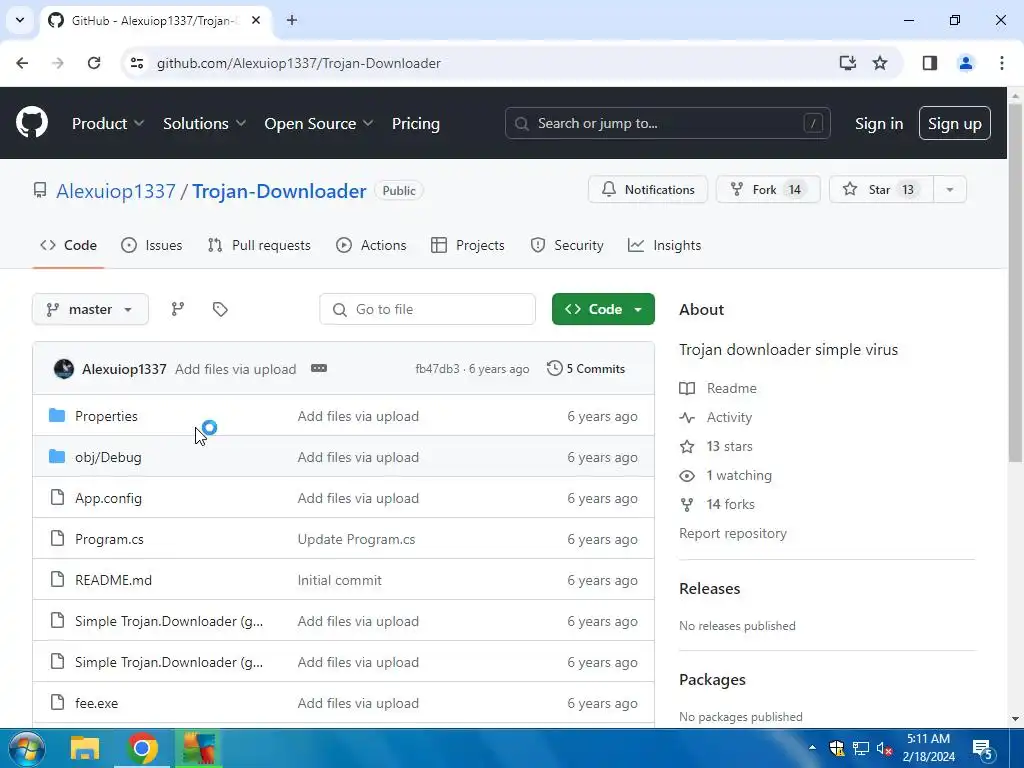This screenshot has width=1024, height=768.
Task: Click the Chrome taskbar icon
Action: pyautogui.click(x=142, y=749)
